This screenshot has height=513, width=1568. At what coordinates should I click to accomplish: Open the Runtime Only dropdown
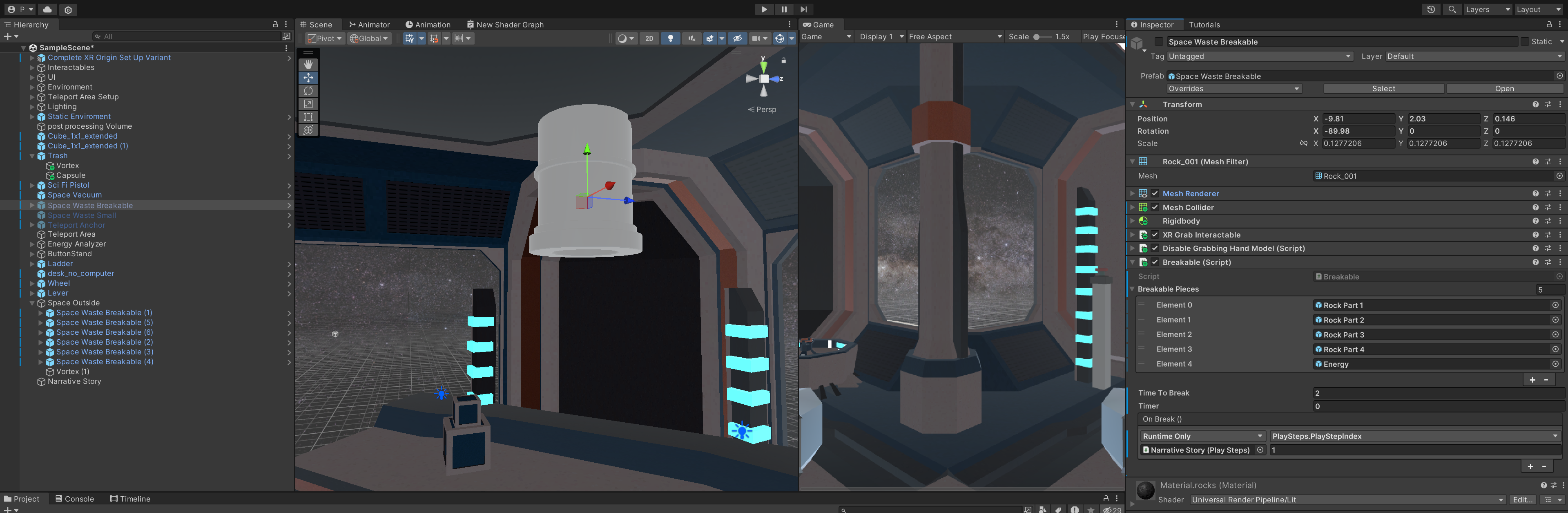point(1202,436)
